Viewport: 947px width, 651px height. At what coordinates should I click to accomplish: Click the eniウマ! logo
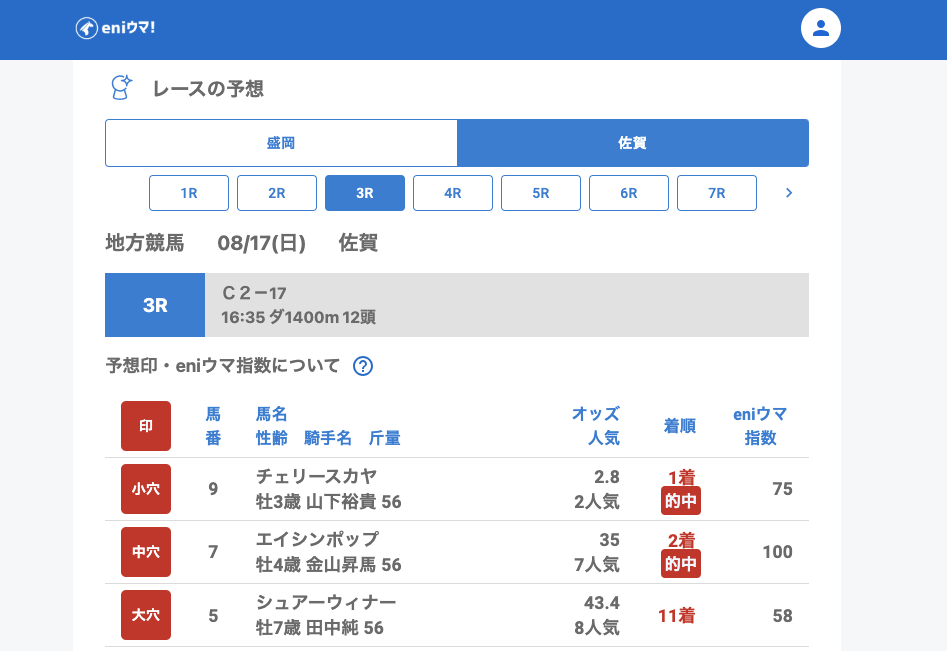click(x=115, y=28)
